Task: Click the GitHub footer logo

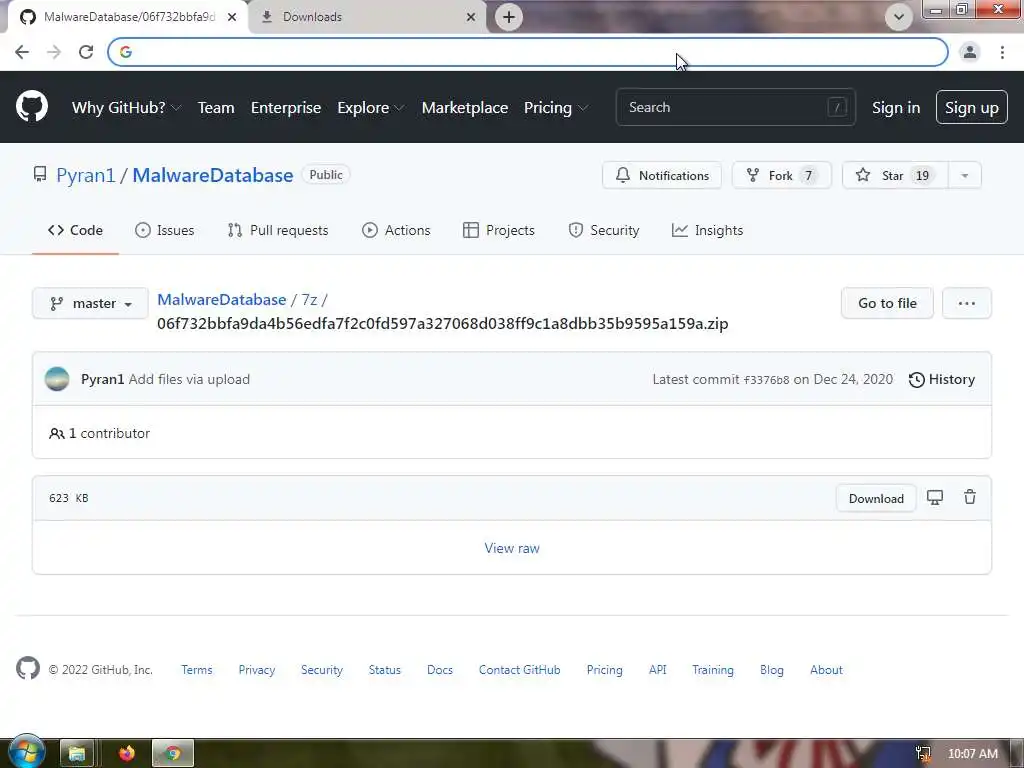Action: coord(28,669)
